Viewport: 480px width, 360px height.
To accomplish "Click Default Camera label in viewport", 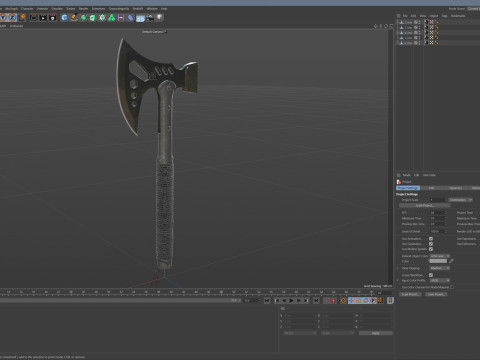I will point(153,32).
